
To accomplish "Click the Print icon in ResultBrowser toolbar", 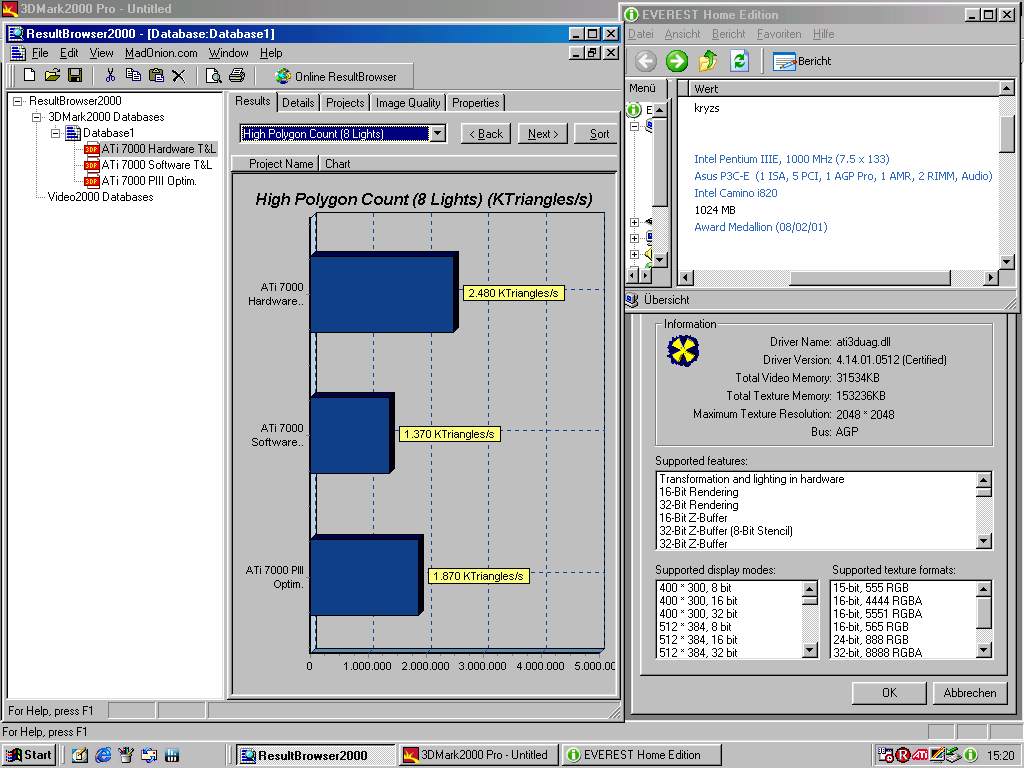I will (x=236, y=76).
